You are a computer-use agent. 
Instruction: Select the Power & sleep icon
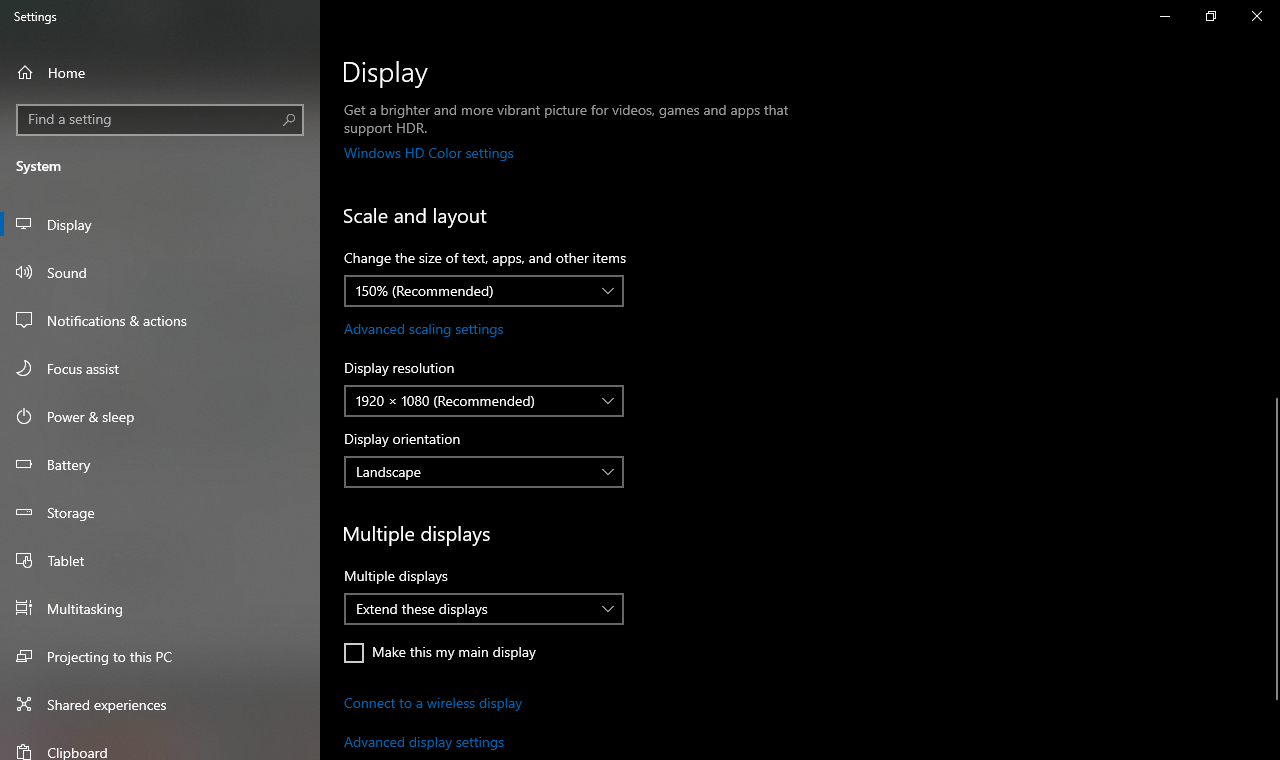tap(24, 416)
